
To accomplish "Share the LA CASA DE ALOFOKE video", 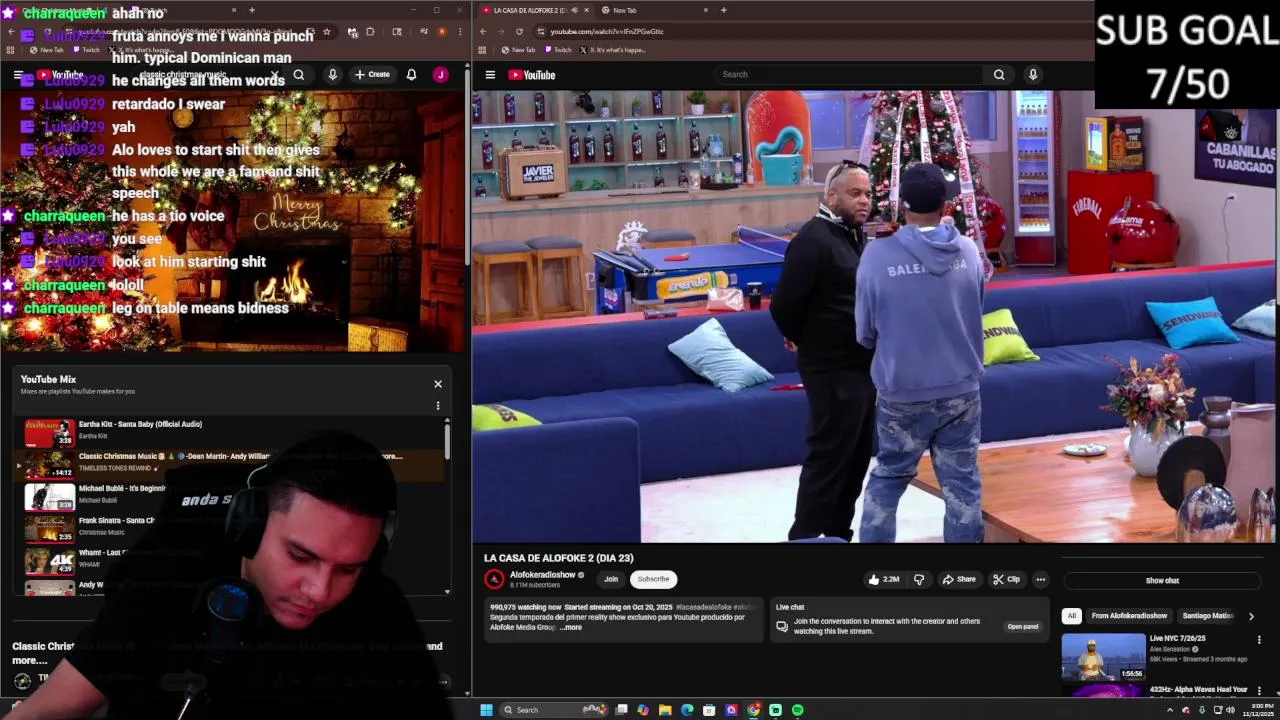I will click(958, 579).
